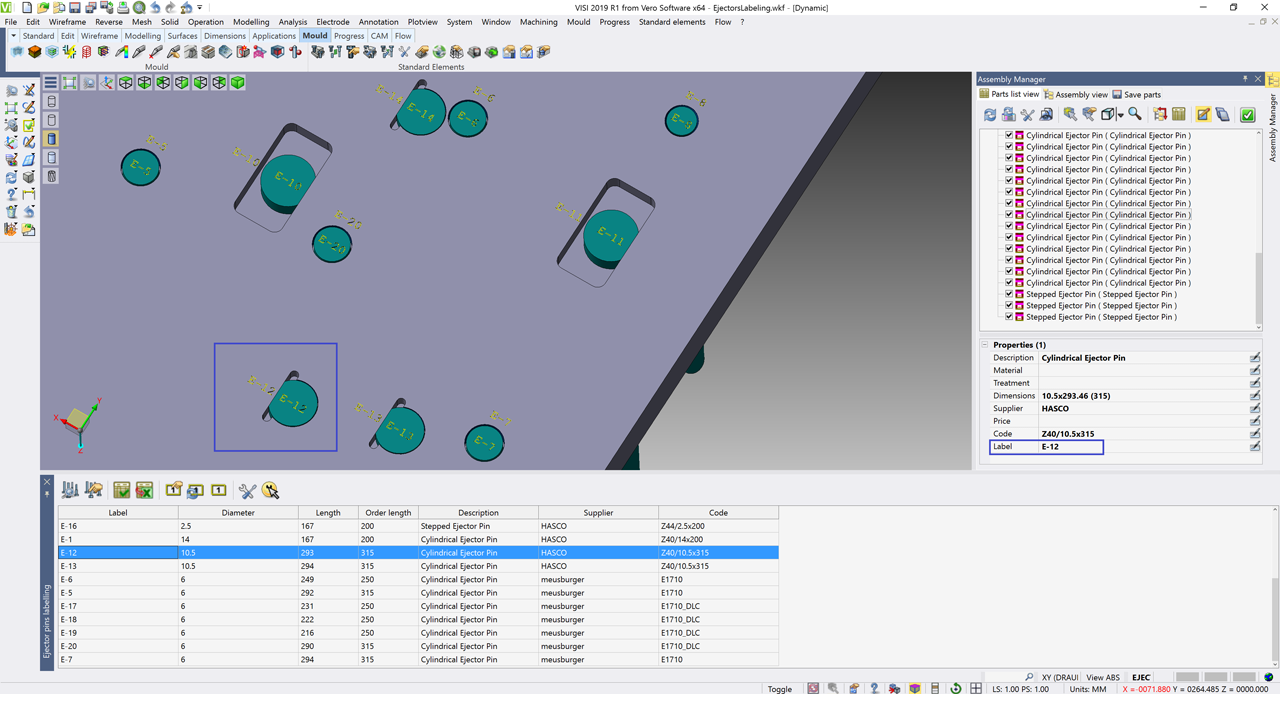This screenshot has height=720, width=1280.
Task: Click the magnifier search icon in Assembly Manager
Action: (x=1135, y=115)
